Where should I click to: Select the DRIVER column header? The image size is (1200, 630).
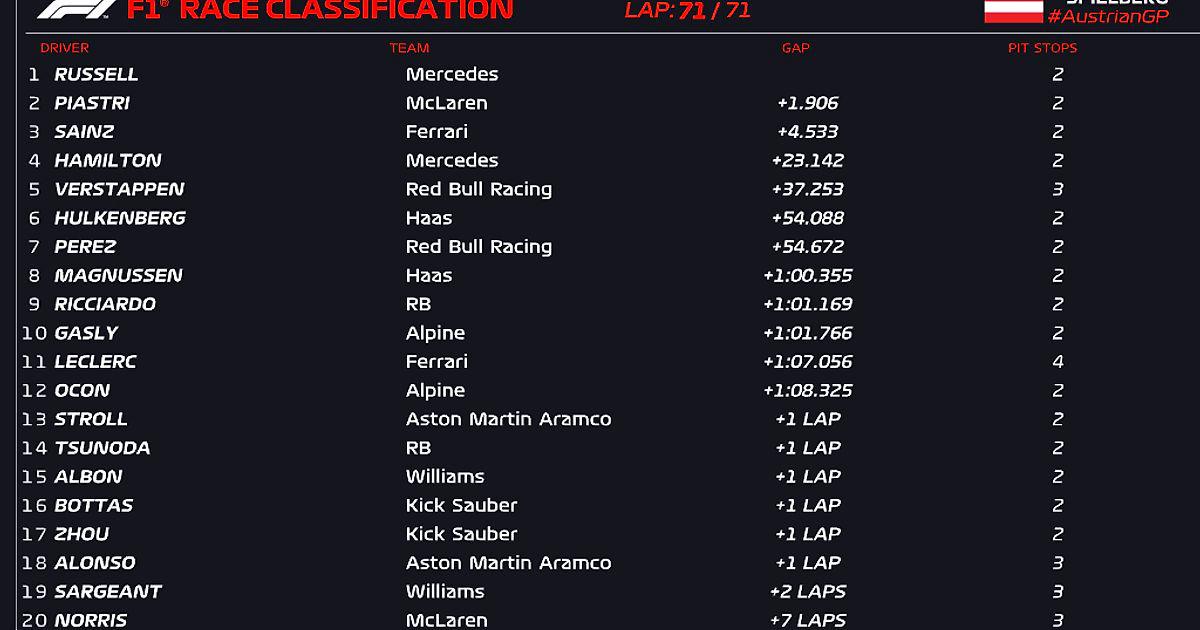point(65,48)
